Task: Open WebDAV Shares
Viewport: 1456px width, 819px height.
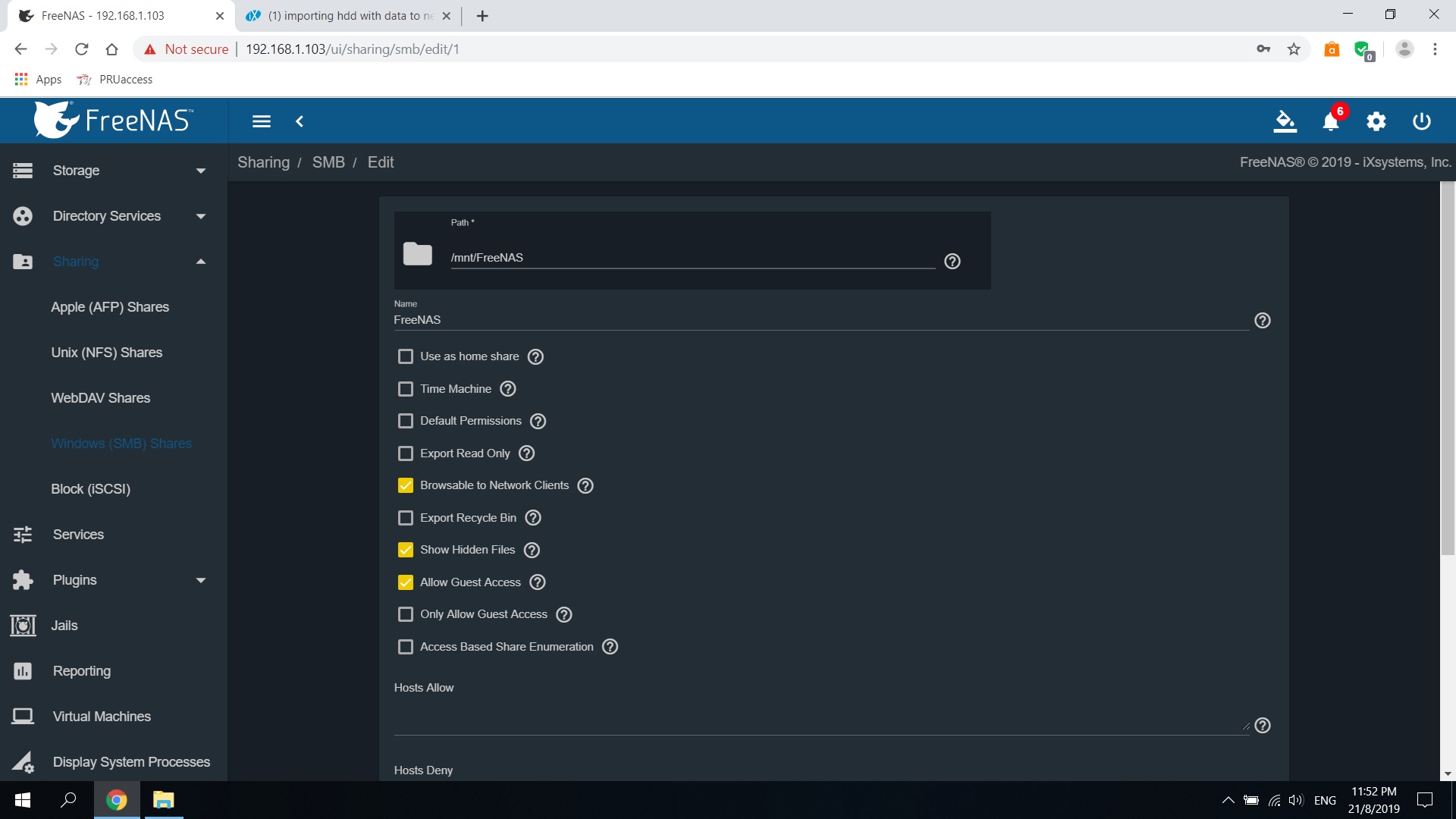Action: (x=101, y=398)
